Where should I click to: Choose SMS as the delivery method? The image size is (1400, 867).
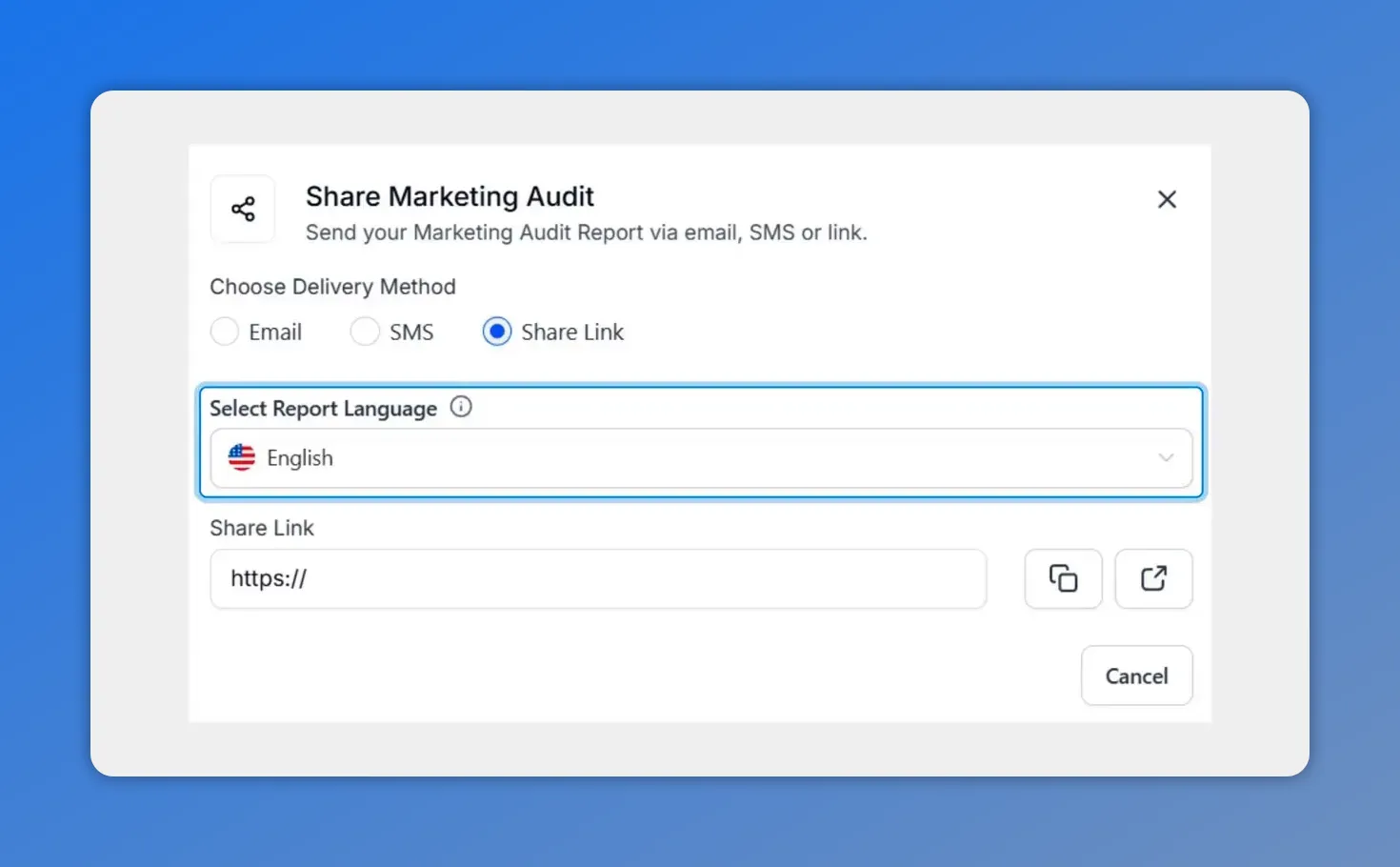point(365,332)
